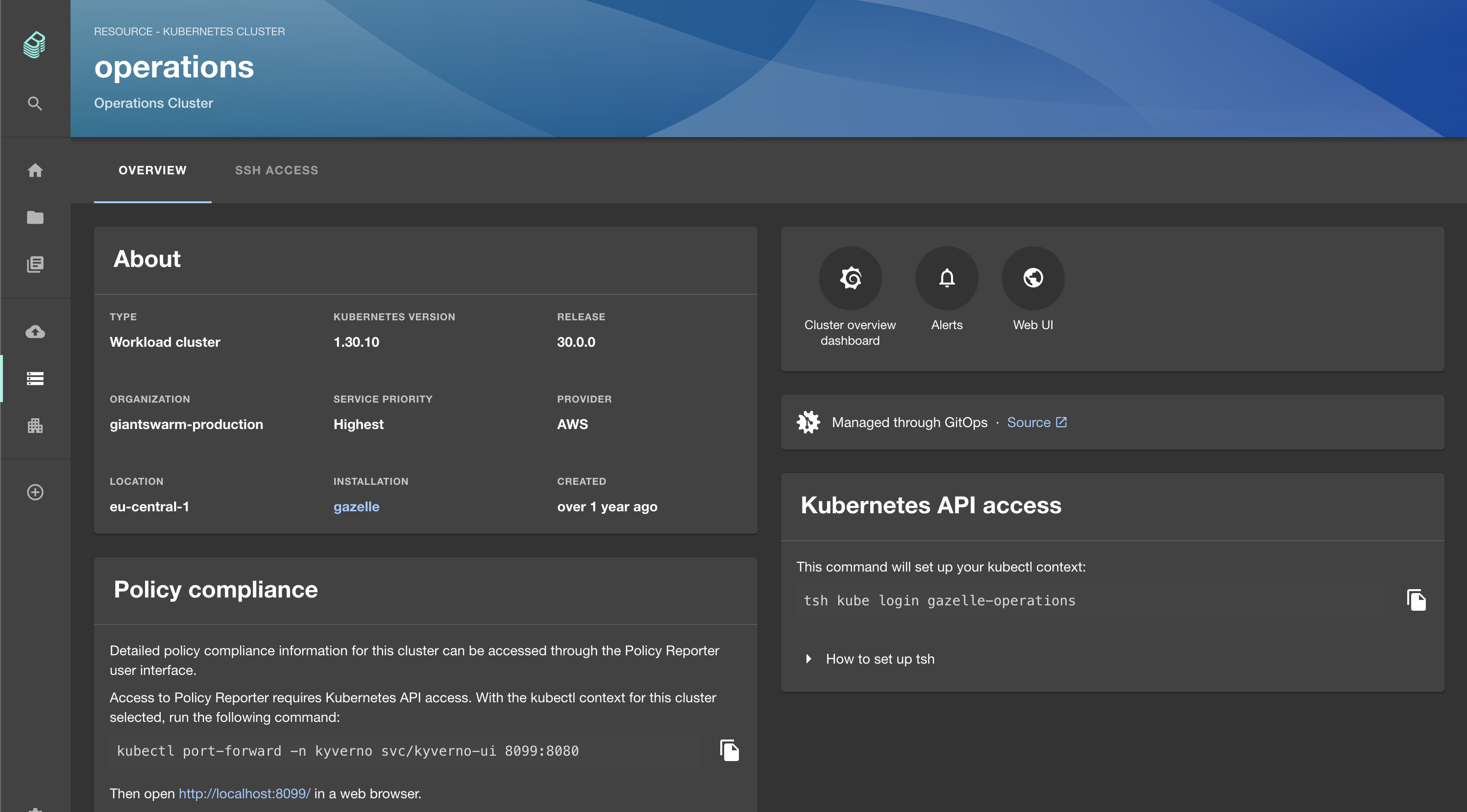This screenshot has height=812, width=1467.
Task: Click the 'operations' page title
Action: [x=174, y=67]
